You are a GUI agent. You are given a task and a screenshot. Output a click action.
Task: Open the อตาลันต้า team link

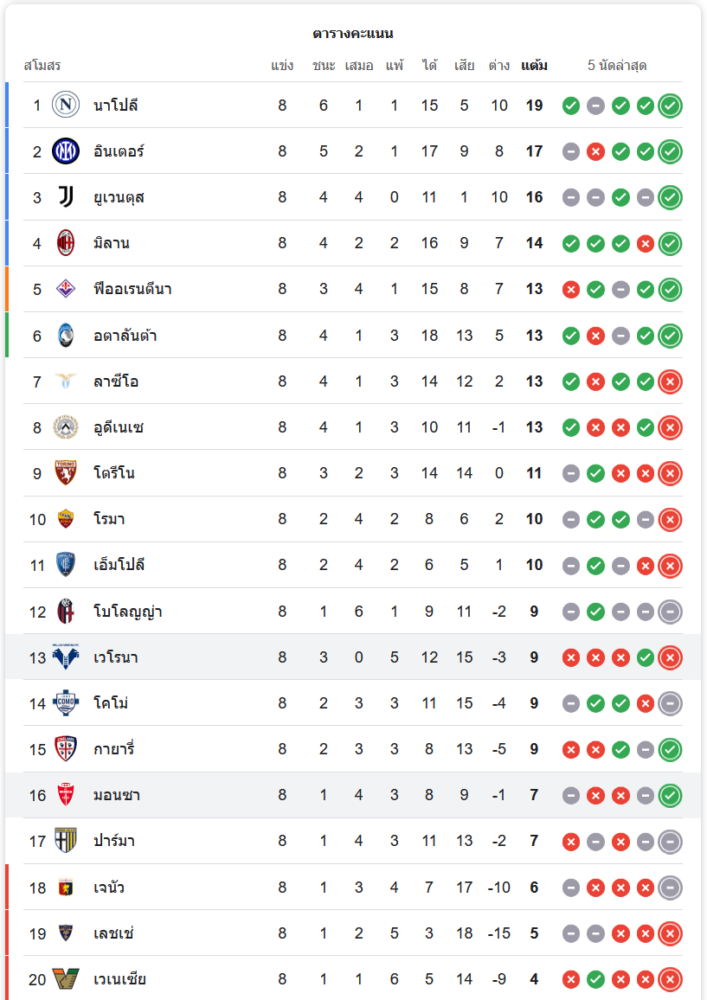pyautogui.click(x=125, y=335)
